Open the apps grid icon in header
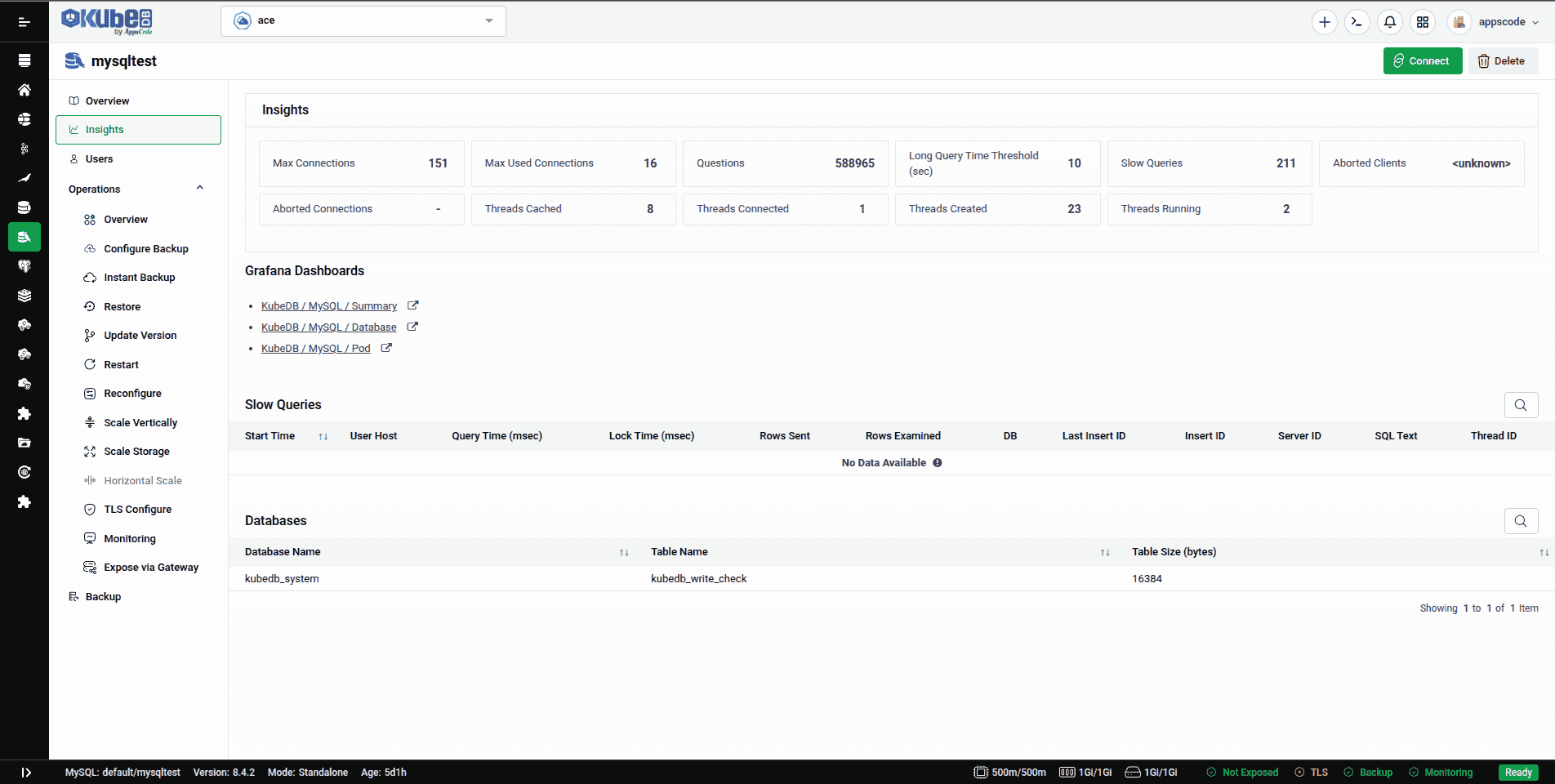The image size is (1555, 784). (x=1423, y=22)
